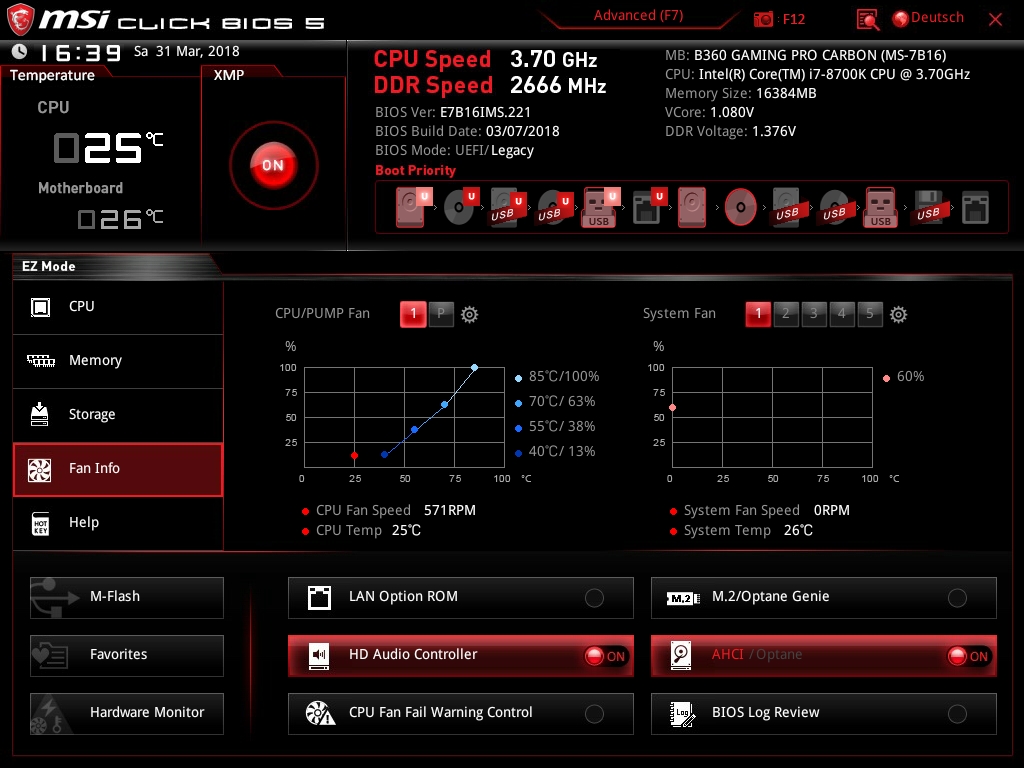Click the 70°C/63% point on CPU fan curve
1024x768 pixels.
[445, 405]
